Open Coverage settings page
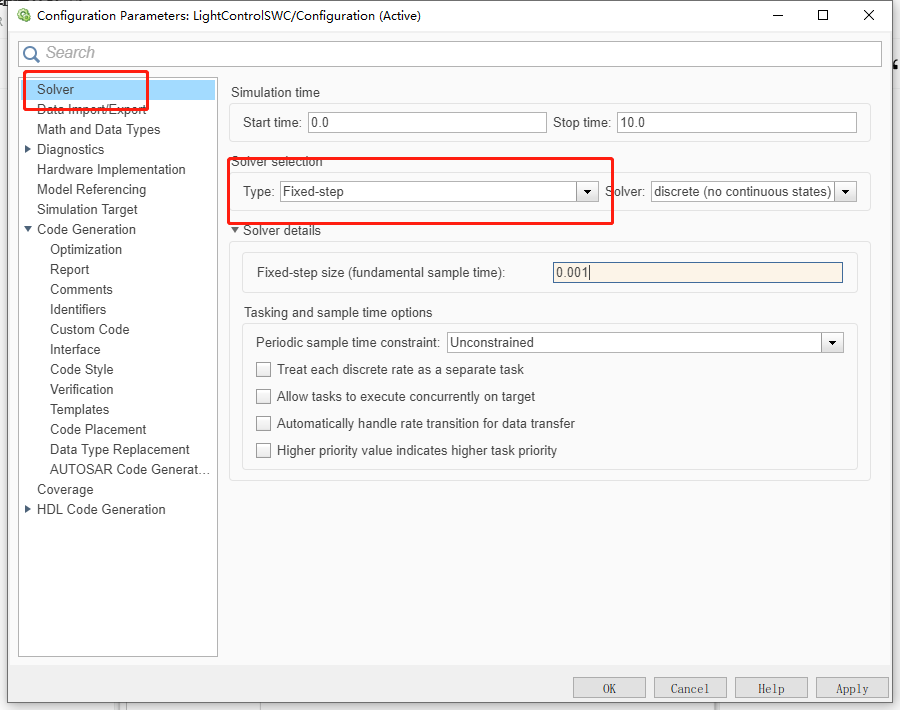This screenshot has height=710, width=900. [65, 490]
